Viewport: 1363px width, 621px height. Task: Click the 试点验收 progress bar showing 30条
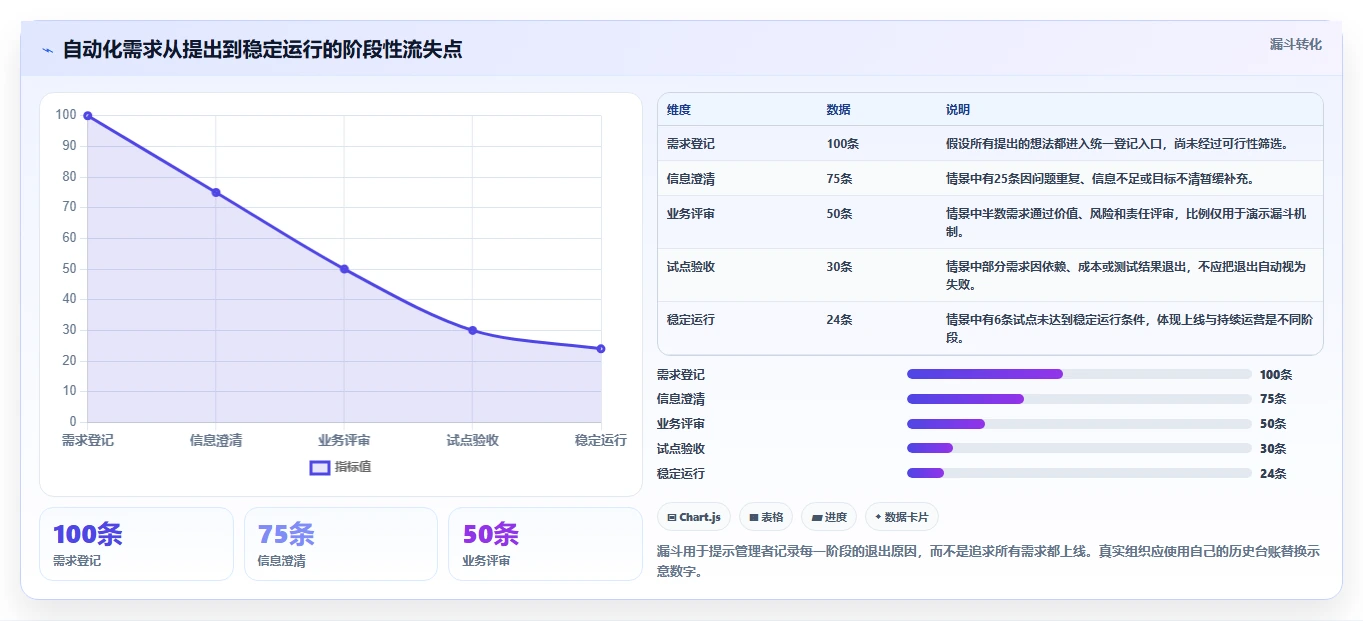[1079, 448]
